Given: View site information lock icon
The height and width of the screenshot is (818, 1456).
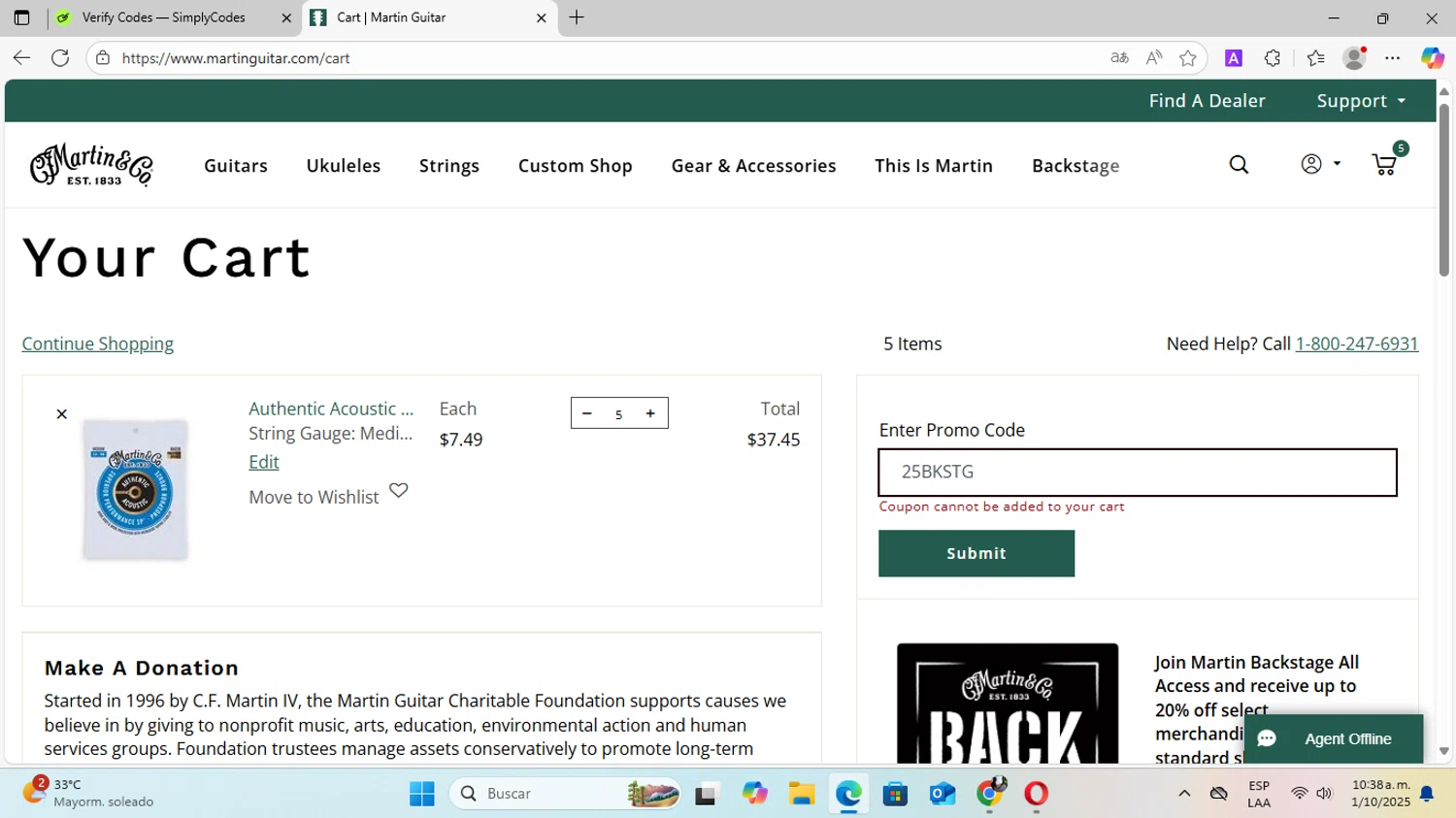Looking at the screenshot, I should coord(103,58).
